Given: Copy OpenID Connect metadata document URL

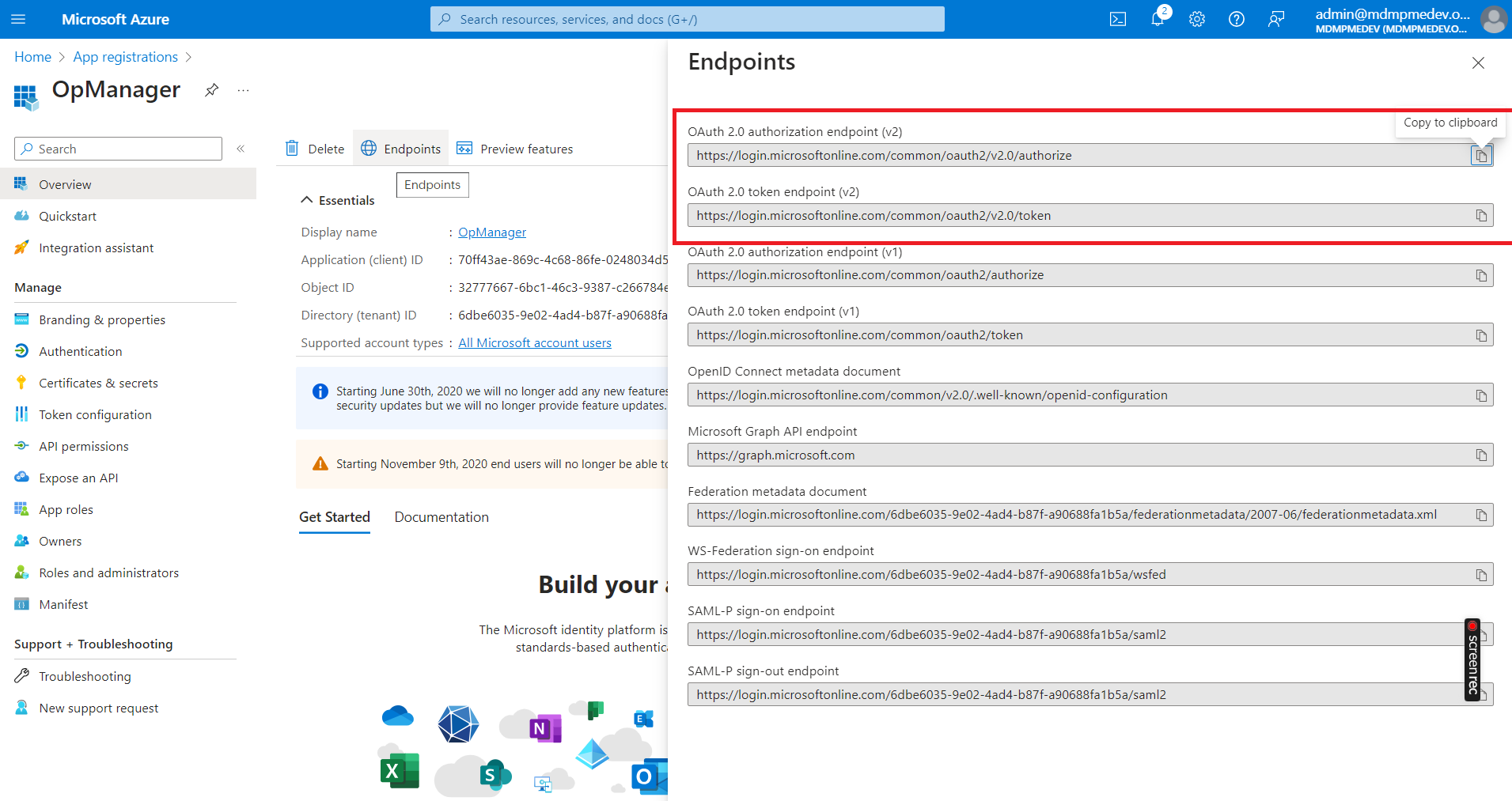Looking at the screenshot, I should click(1481, 395).
